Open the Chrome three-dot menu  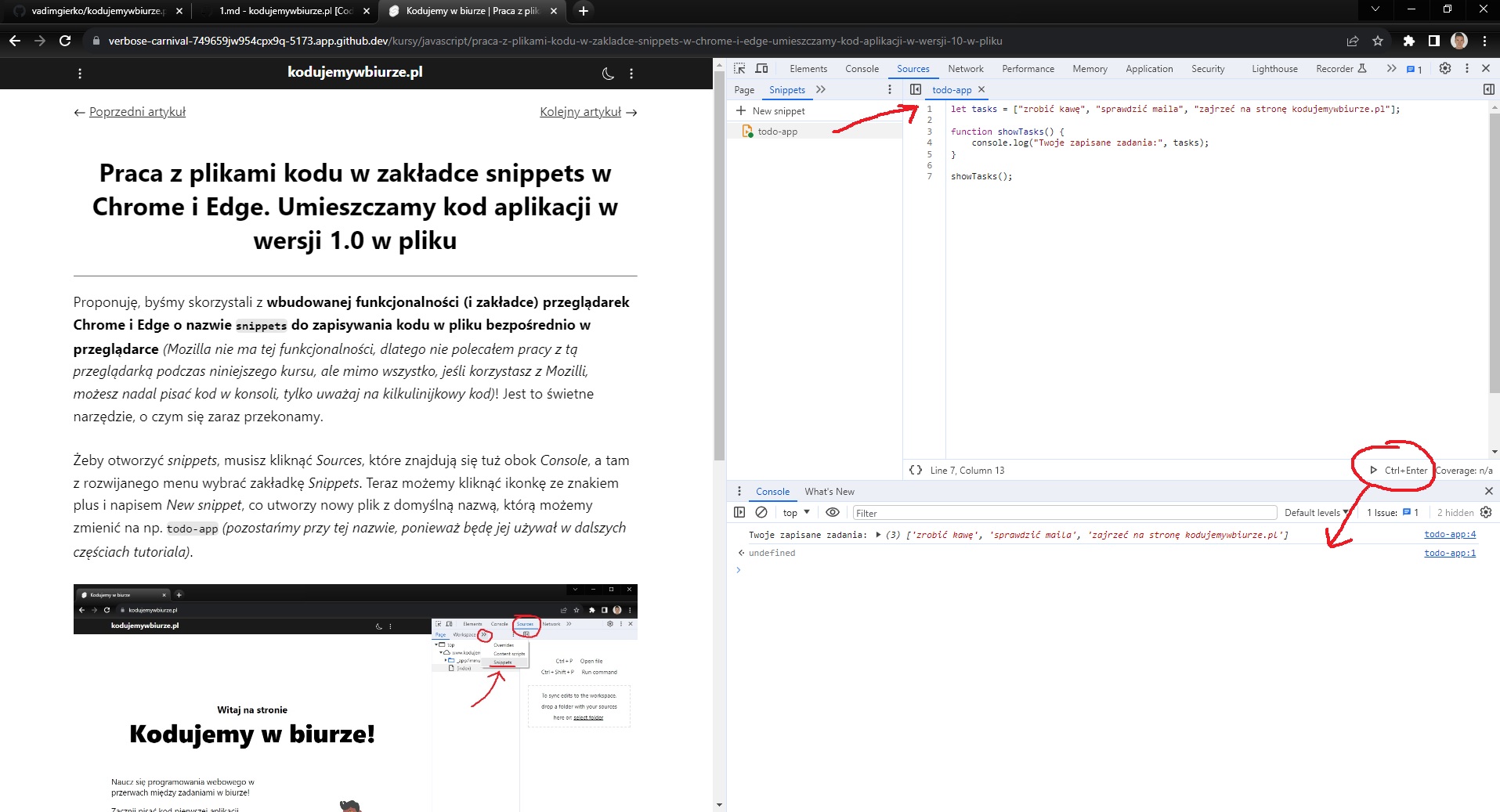click(x=1484, y=41)
